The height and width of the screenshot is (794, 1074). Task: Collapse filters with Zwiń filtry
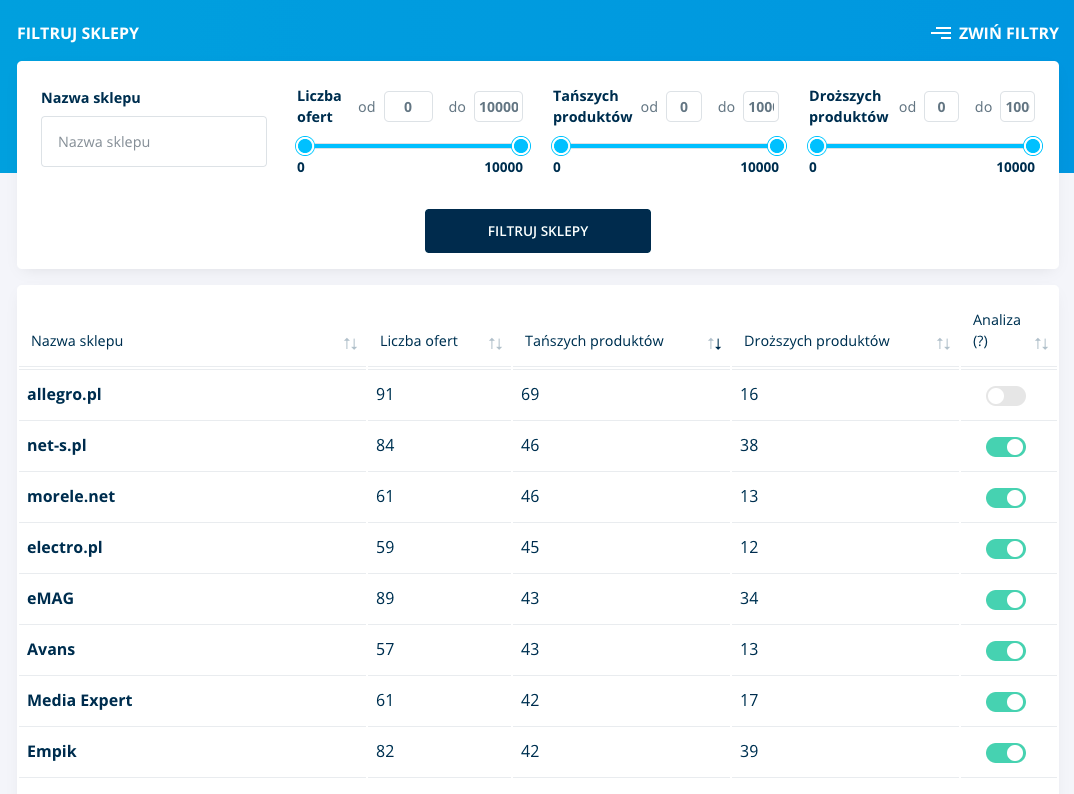coord(994,33)
